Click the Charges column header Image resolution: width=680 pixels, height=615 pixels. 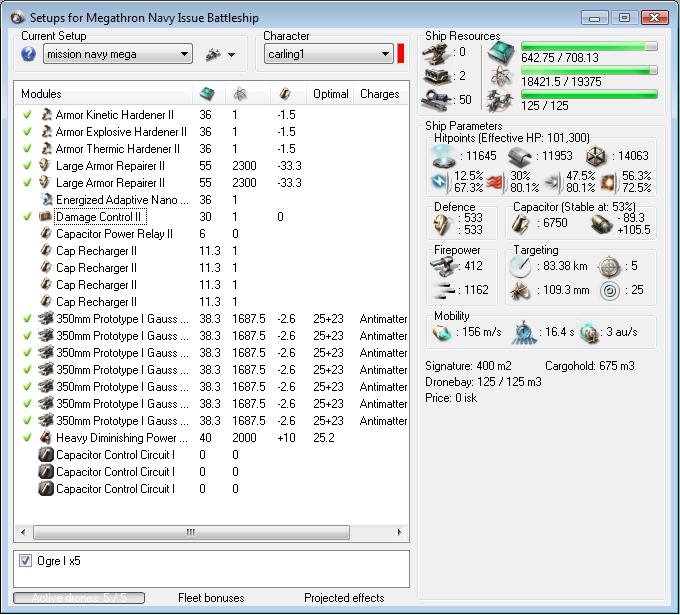(x=379, y=94)
